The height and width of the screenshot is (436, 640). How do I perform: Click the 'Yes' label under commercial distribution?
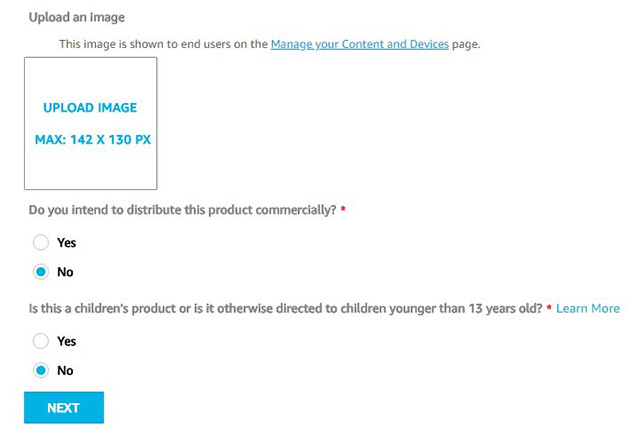point(67,242)
